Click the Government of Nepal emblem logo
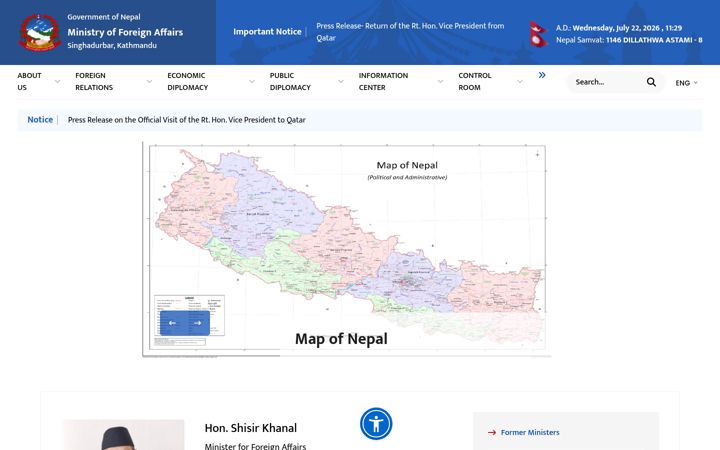The image size is (720, 450). pos(39,32)
